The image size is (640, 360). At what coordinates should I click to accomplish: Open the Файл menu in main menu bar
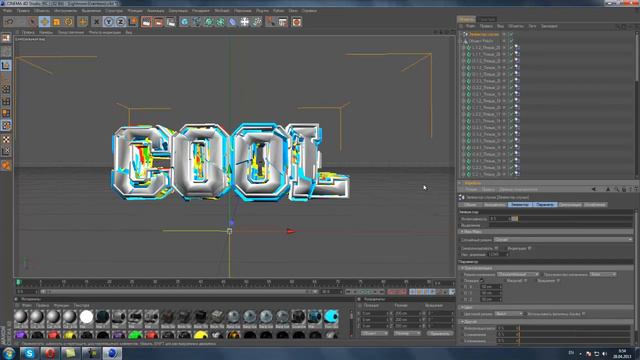point(7,11)
